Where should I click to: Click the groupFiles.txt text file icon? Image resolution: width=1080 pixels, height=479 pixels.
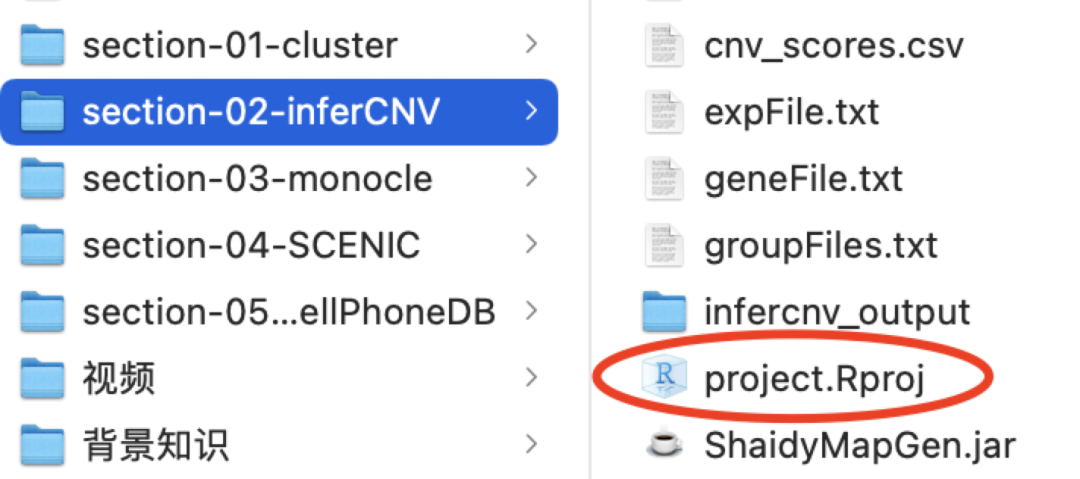pyautogui.click(x=665, y=245)
